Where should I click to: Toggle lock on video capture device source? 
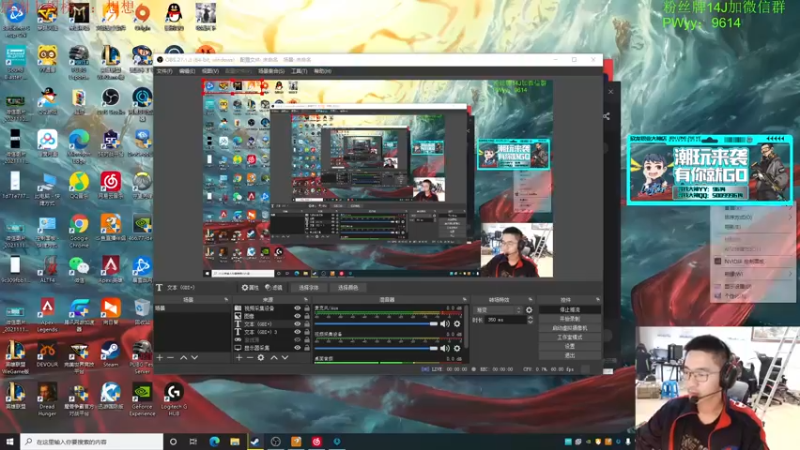pyautogui.click(x=307, y=309)
